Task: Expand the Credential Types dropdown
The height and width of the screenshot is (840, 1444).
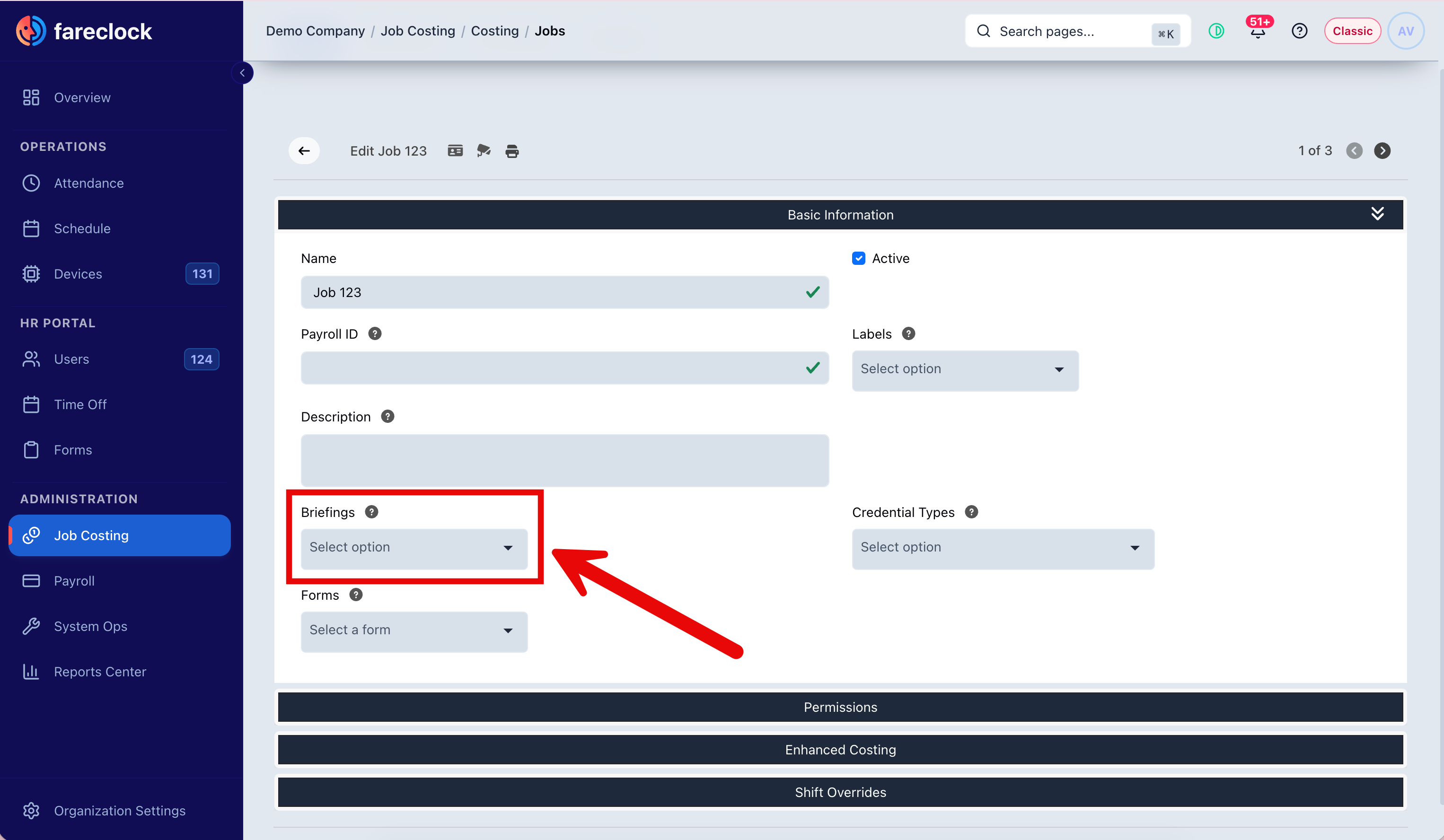Action: pyautogui.click(x=1003, y=548)
